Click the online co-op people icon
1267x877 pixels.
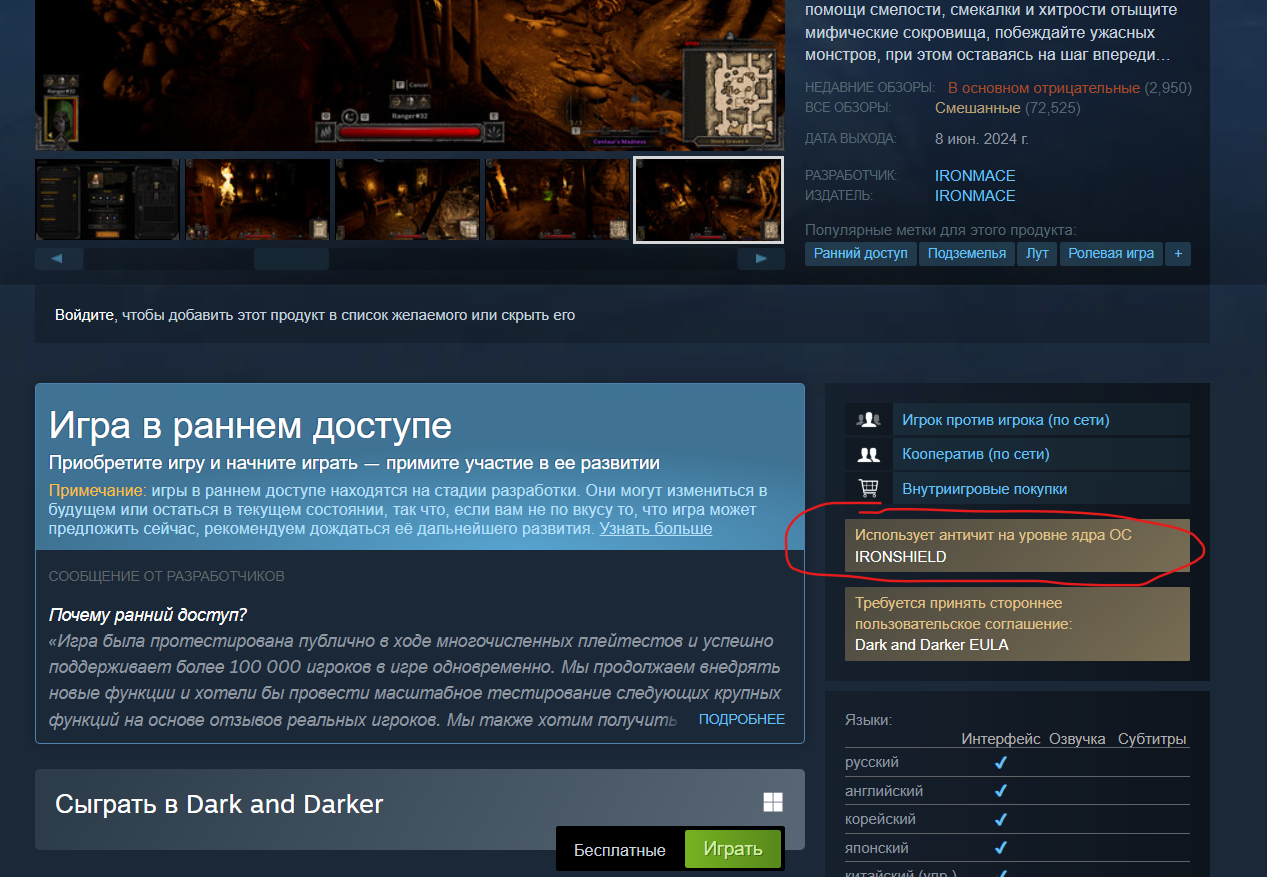868,454
